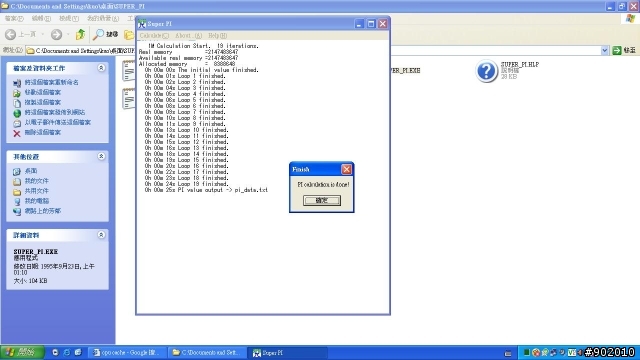The image size is (640, 360).
Task: Open the File (F) menu in Explorer
Action: 14,18
